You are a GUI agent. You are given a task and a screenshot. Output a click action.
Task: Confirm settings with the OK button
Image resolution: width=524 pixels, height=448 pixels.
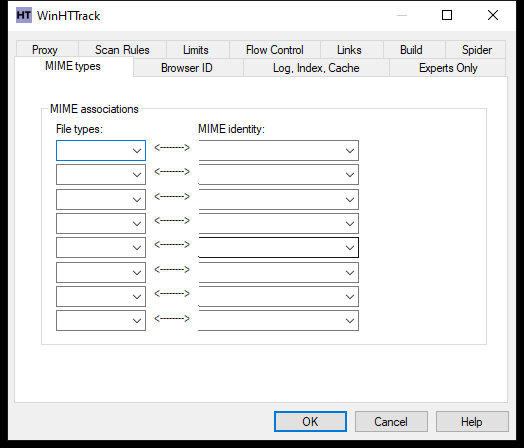pyautogui.click(x=310, y=422)
